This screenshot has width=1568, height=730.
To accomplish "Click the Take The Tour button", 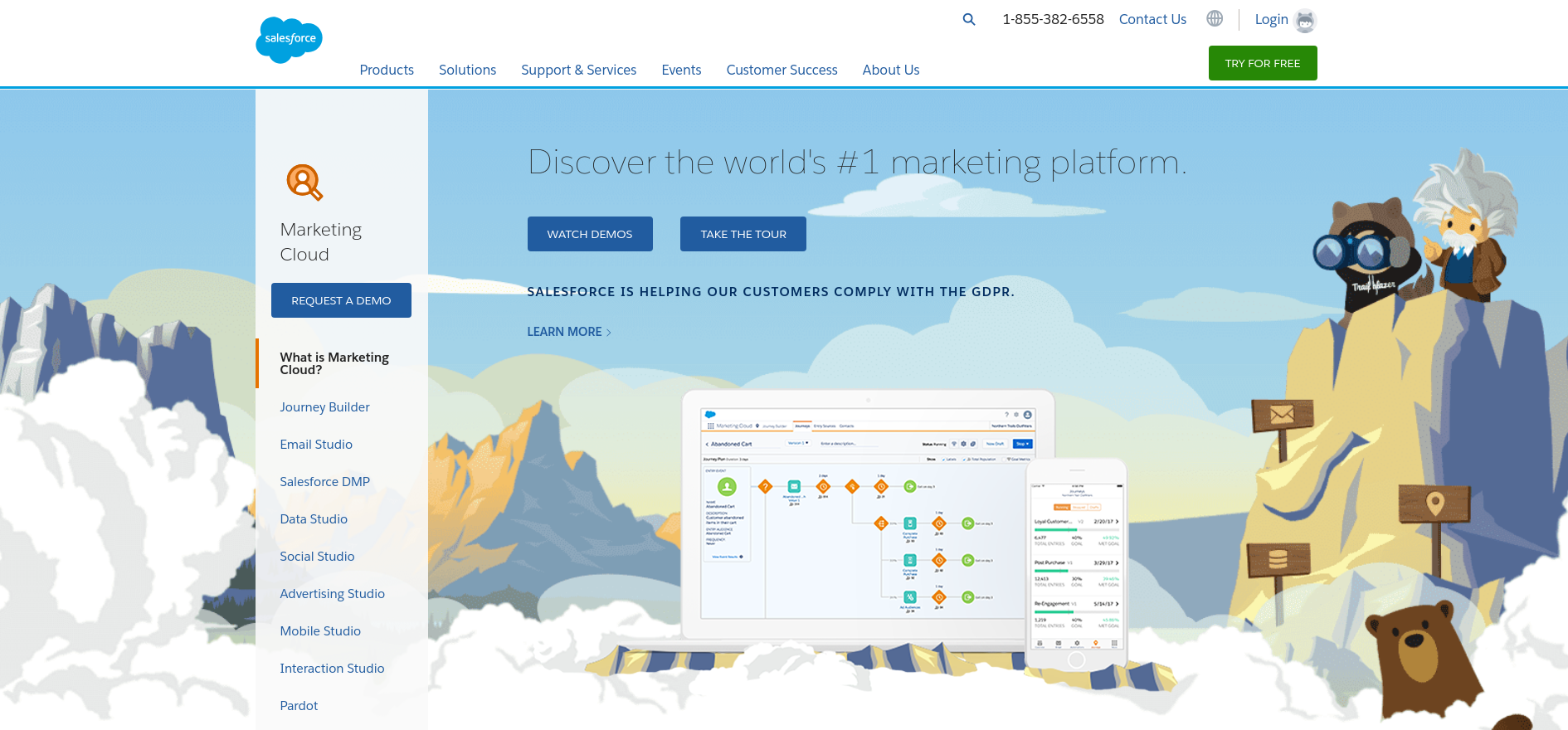I will point(743,234).
